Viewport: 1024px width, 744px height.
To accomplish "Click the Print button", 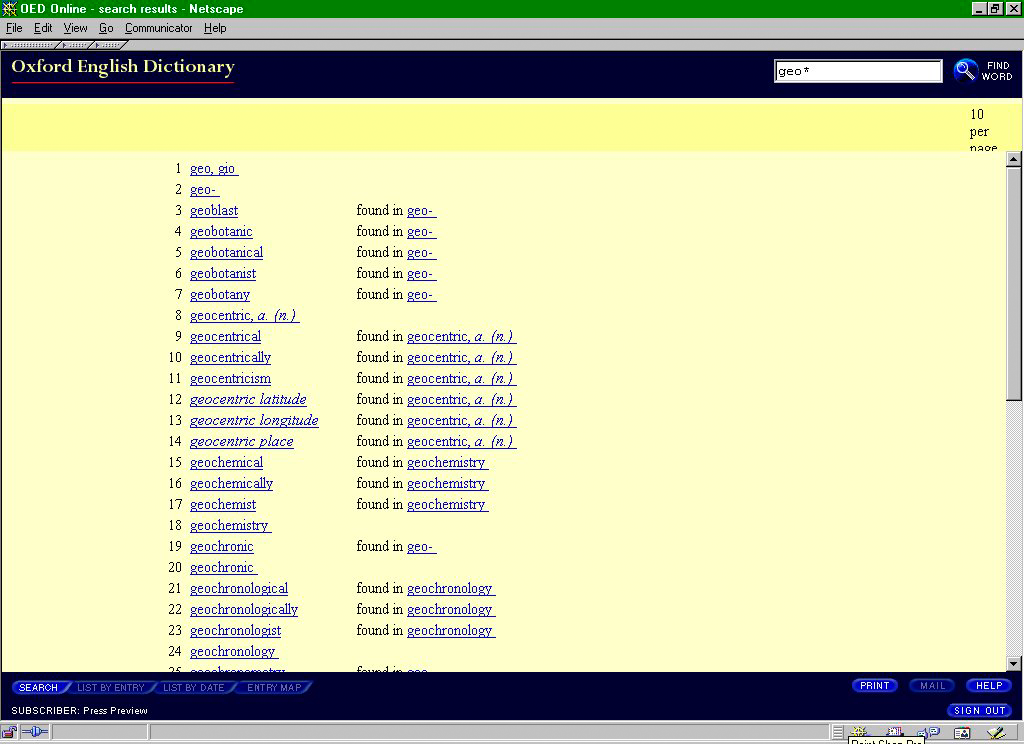I will tap(874, 686).
